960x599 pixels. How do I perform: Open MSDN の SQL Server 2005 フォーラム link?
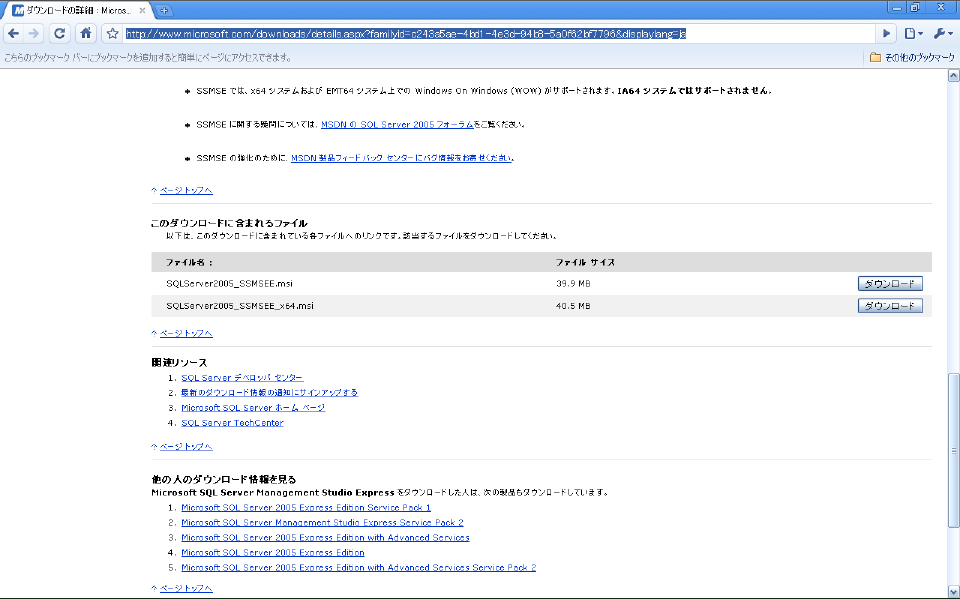(x=397, y=124)
